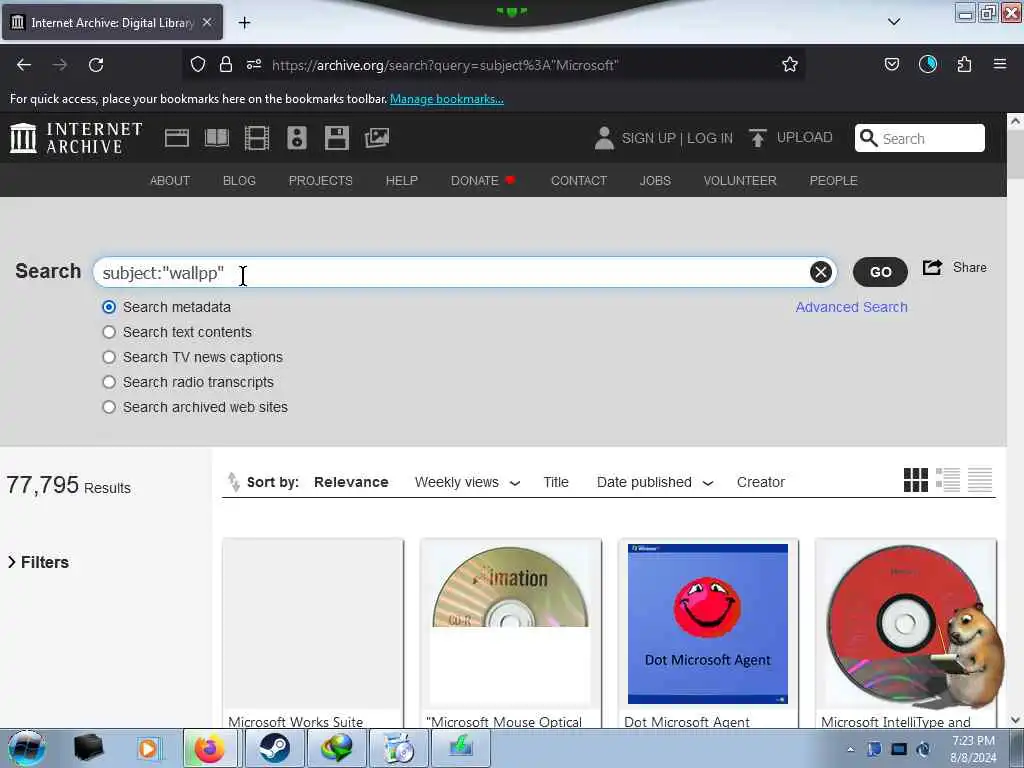Image resolution: width=1024 pixels, height=768 pixels.
Task: Open the Web (Wayback Machine) media icon
Action: click(x=176, y=138)
